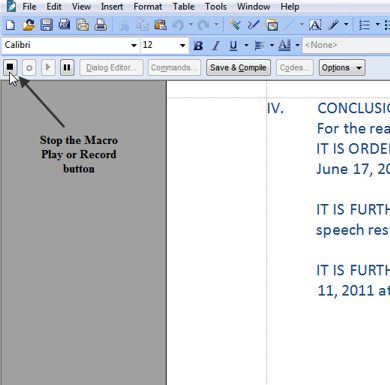Stop the macro with the Stop button

(10, 68)
